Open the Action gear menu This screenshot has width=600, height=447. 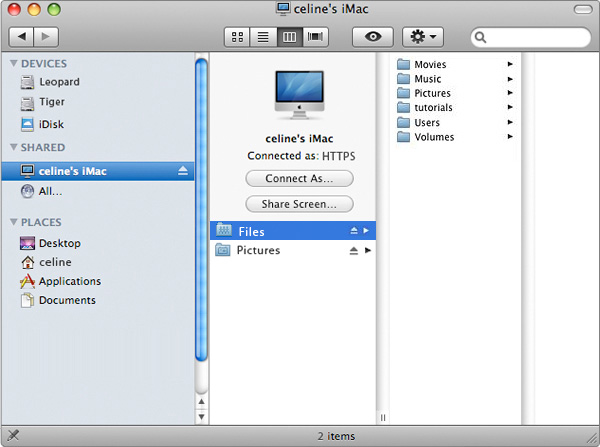click(x=423, y=37)
